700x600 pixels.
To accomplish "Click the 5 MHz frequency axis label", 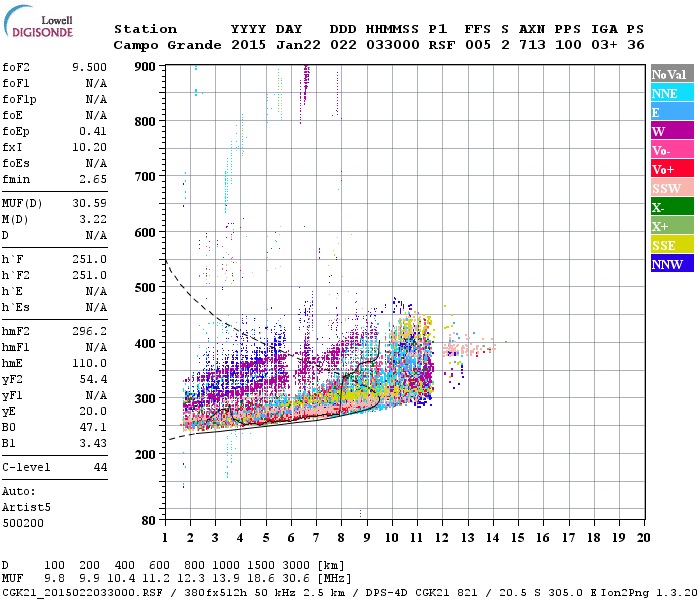I will (266, 538).
